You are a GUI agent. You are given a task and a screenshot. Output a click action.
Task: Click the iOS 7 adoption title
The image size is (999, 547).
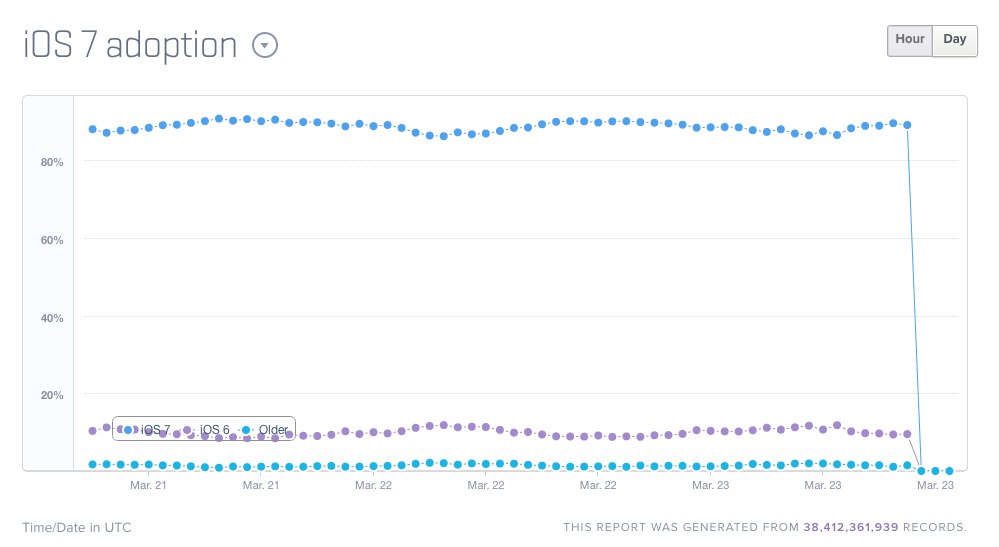click(130, 45)
